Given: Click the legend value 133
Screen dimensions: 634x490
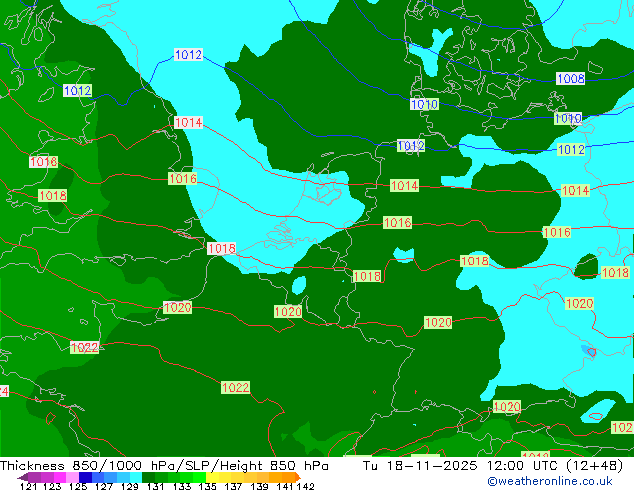Looking at the screenshot, I should tap(182, 486).
